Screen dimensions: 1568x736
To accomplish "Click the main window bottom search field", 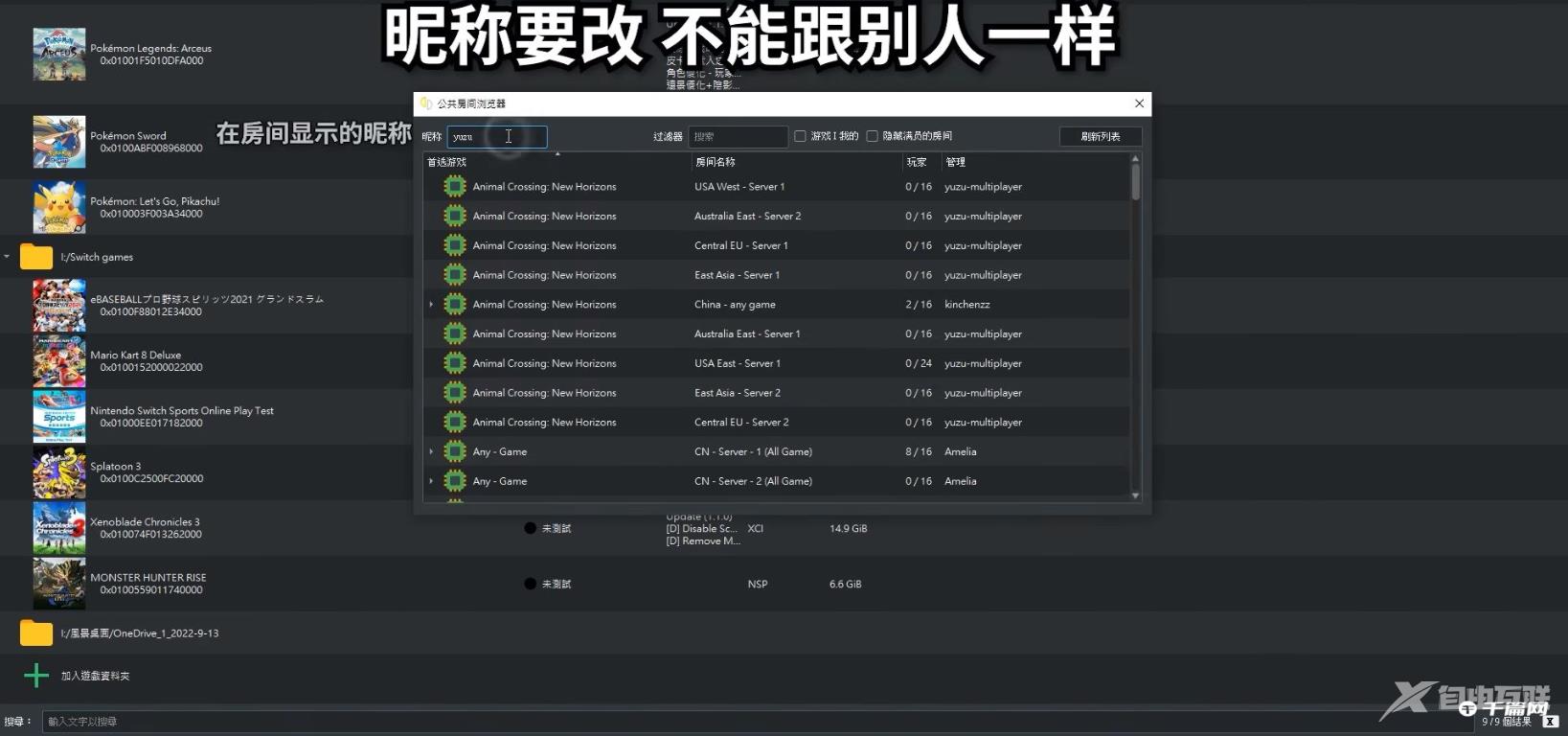I will tap(757, 722).
